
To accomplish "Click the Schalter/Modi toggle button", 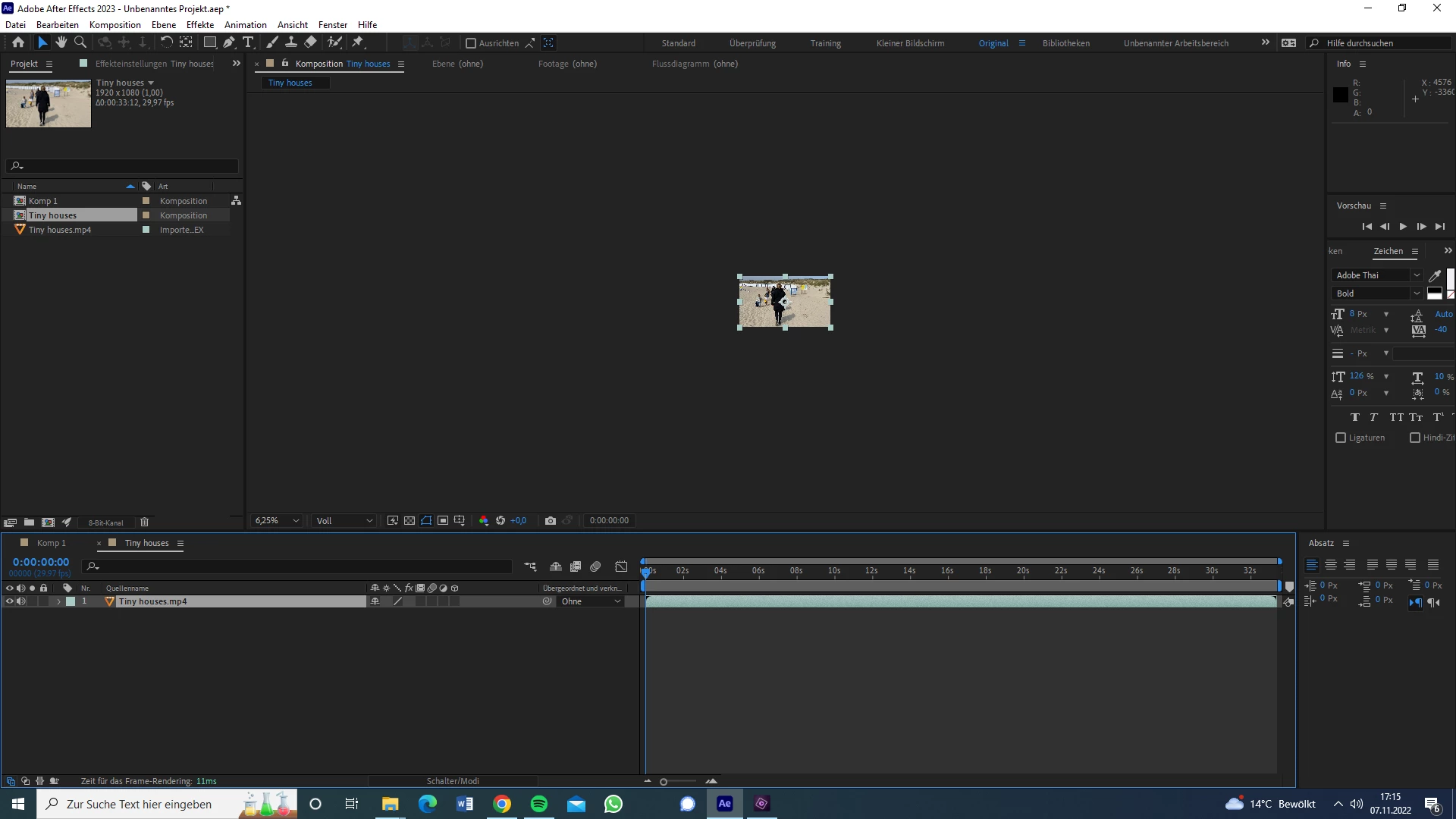I will pyautogui.click(x=453, y=780).
